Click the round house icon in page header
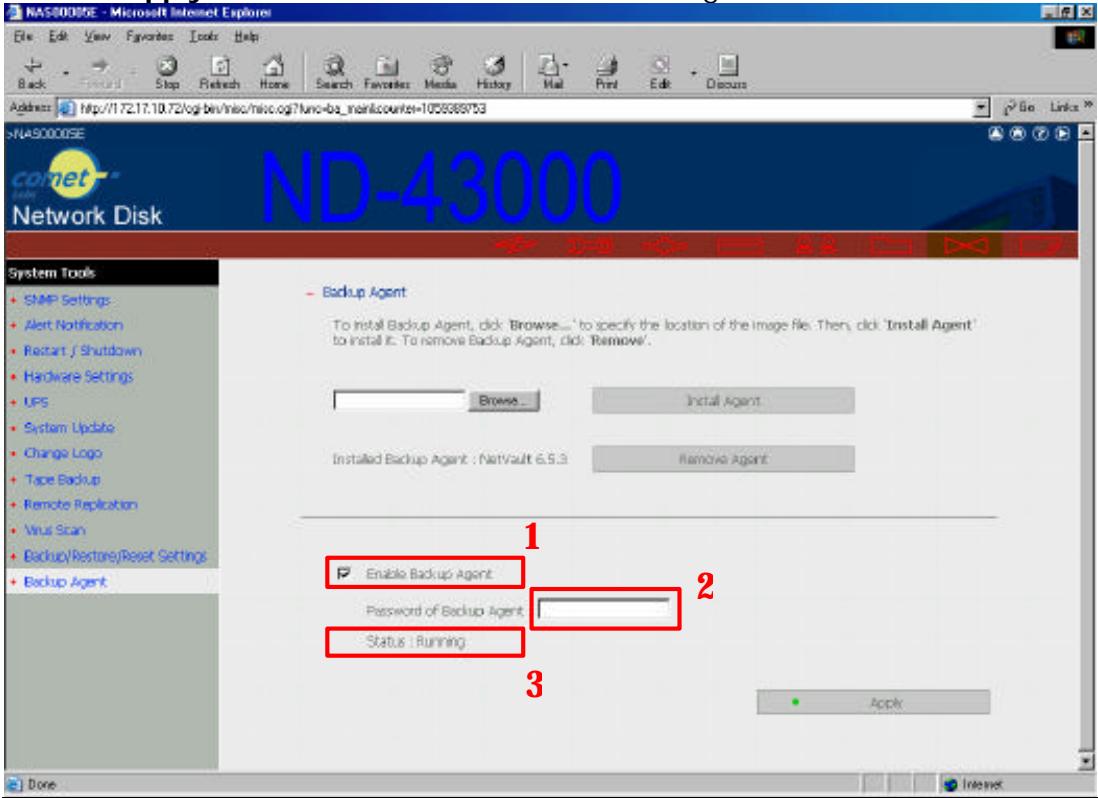Image resolution: width=1098 pixels, height=798 pixels. [1018, 134]
